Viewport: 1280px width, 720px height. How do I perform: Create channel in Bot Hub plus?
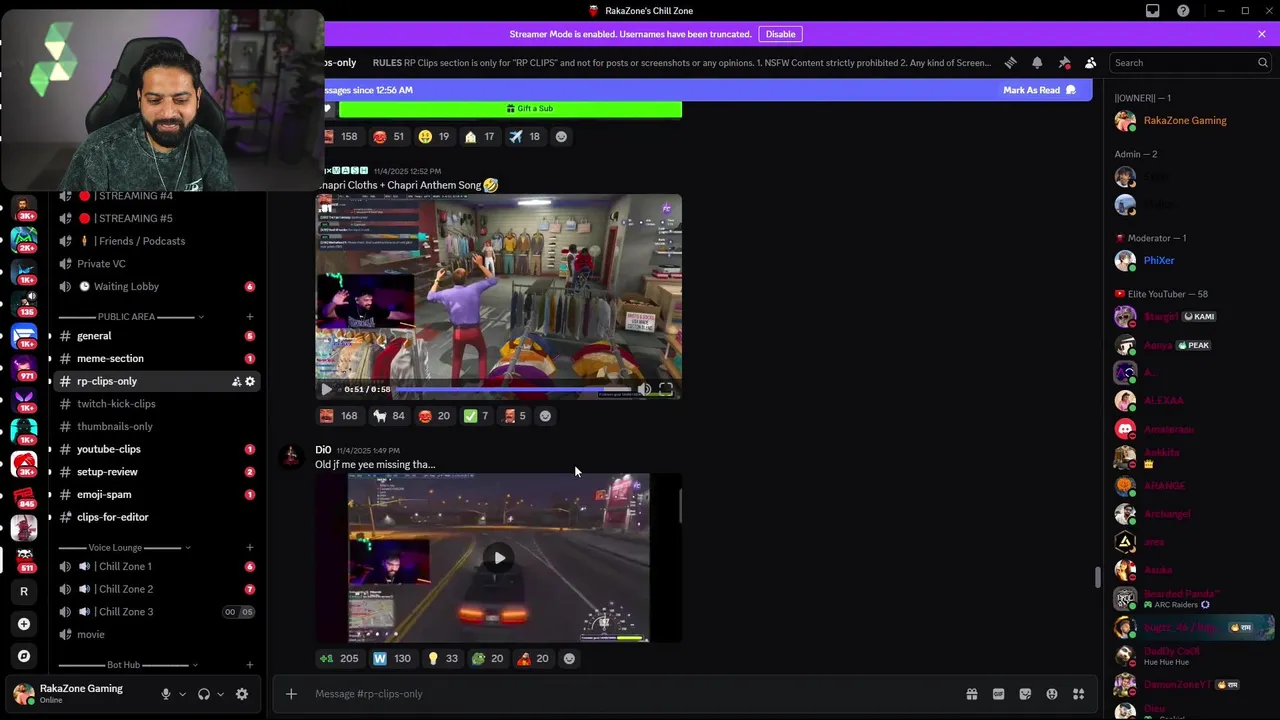click(250, 665)
